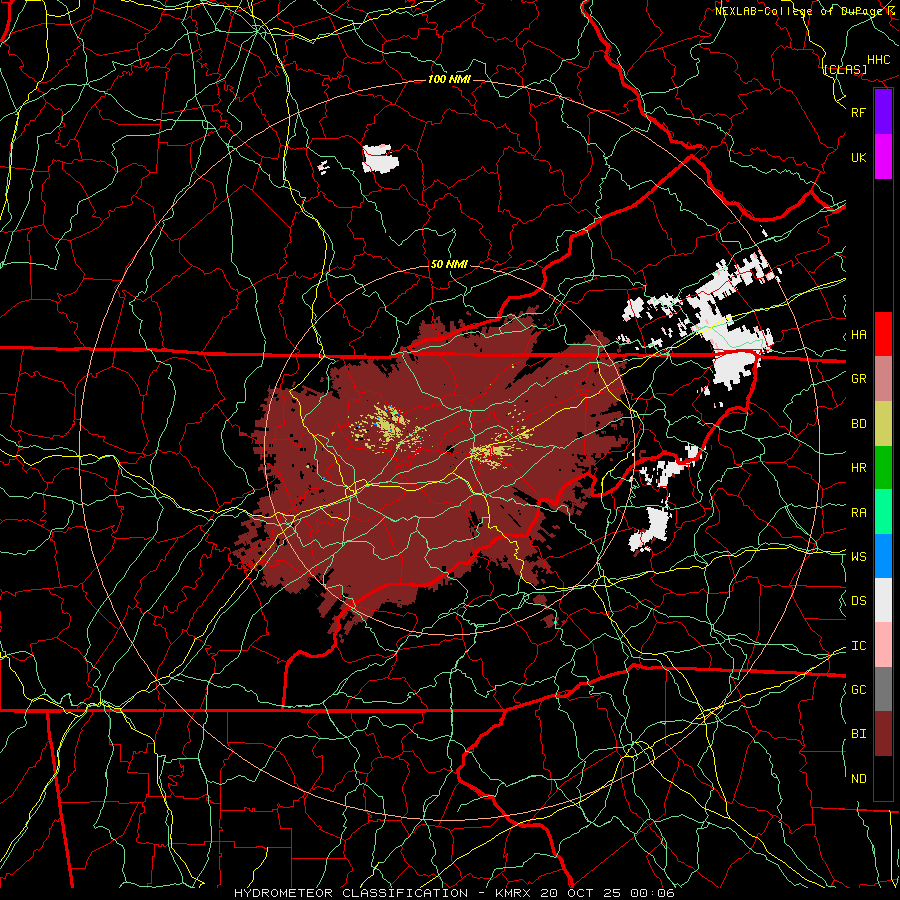Select the white DS legend swatch
This screenshot has height=900, width=900.
(x=883, y=600)
